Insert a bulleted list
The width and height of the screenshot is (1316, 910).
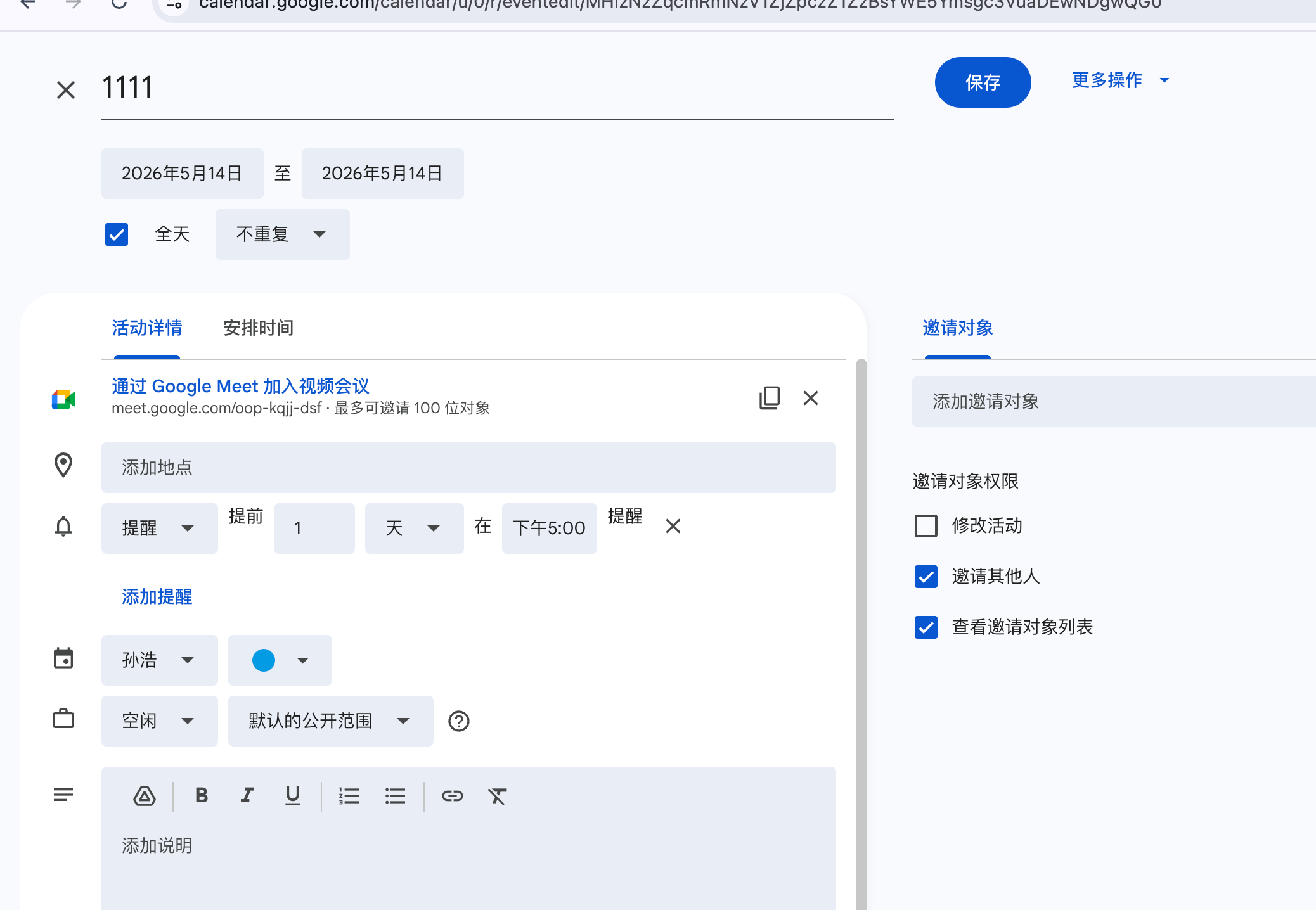click(x=396, y=796)
